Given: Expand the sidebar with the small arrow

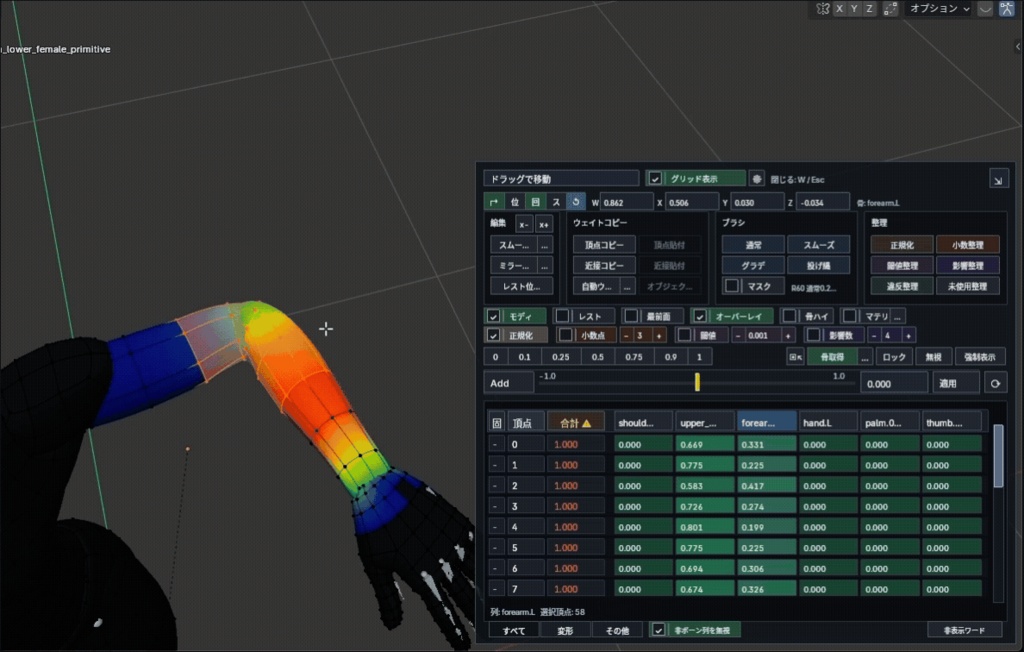Looking at the screenshot, I should 1018,46.
